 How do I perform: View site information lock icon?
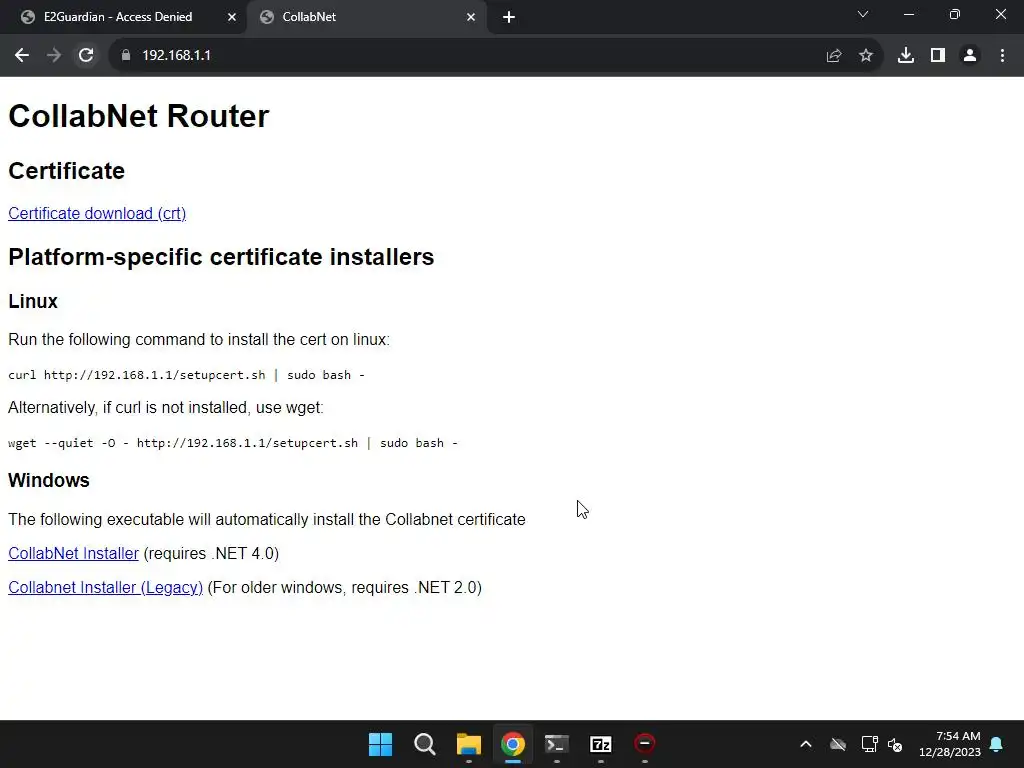[x=126, y=56]
